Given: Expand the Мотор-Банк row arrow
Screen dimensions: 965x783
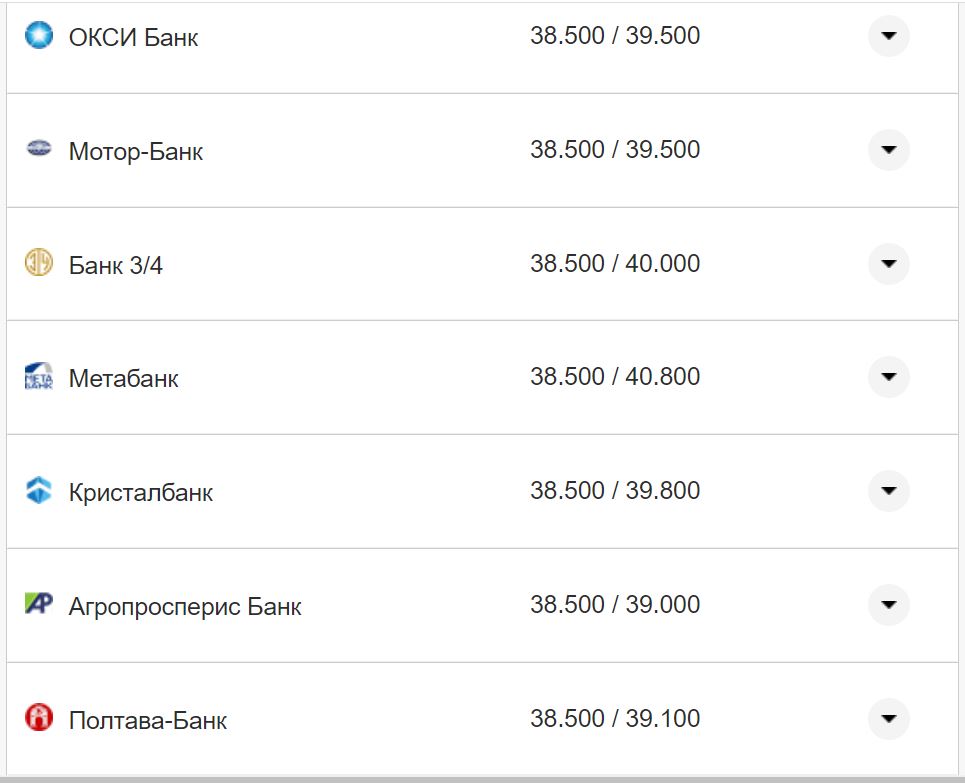Looking at the screenshot, I should [888, 150].
